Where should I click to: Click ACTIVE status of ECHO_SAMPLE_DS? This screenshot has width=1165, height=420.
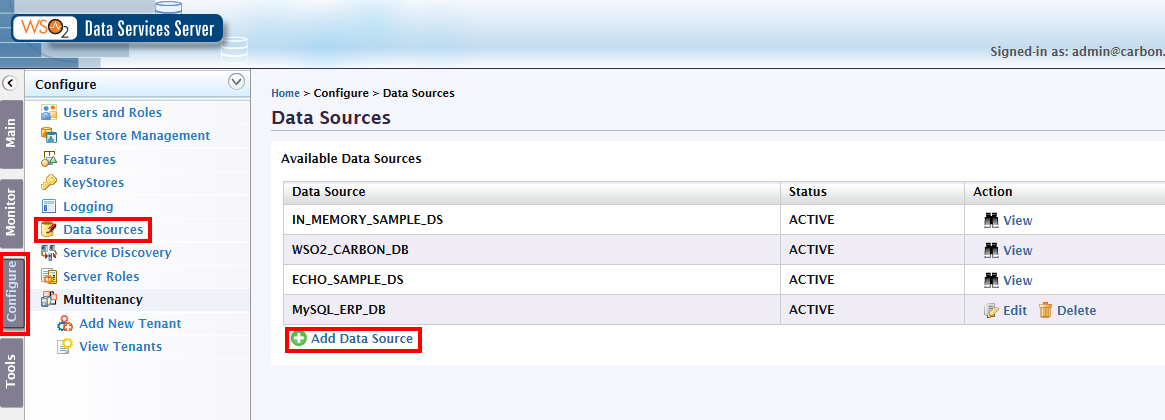[811, 280]
